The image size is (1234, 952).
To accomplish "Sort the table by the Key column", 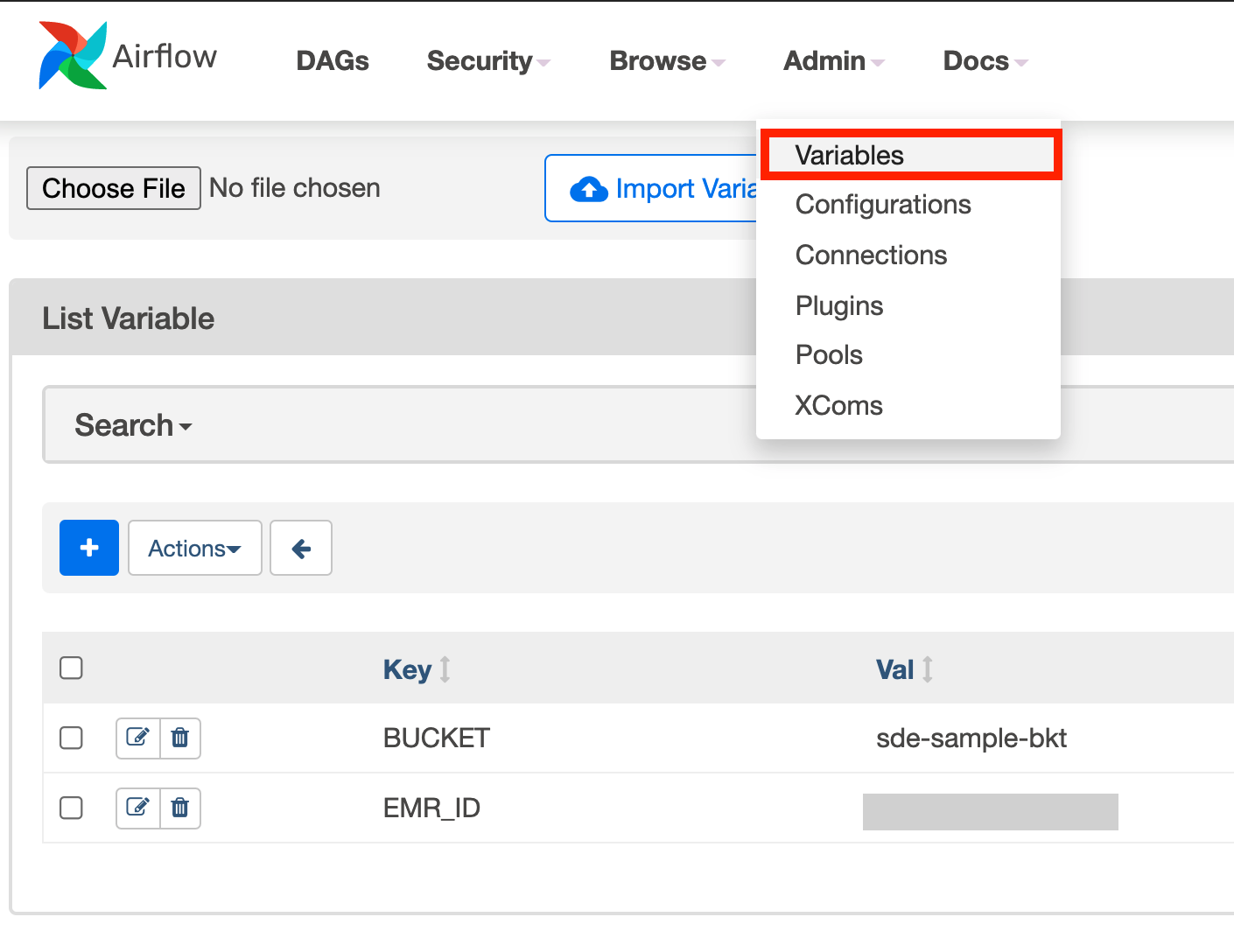I will (x=417, y=669).
